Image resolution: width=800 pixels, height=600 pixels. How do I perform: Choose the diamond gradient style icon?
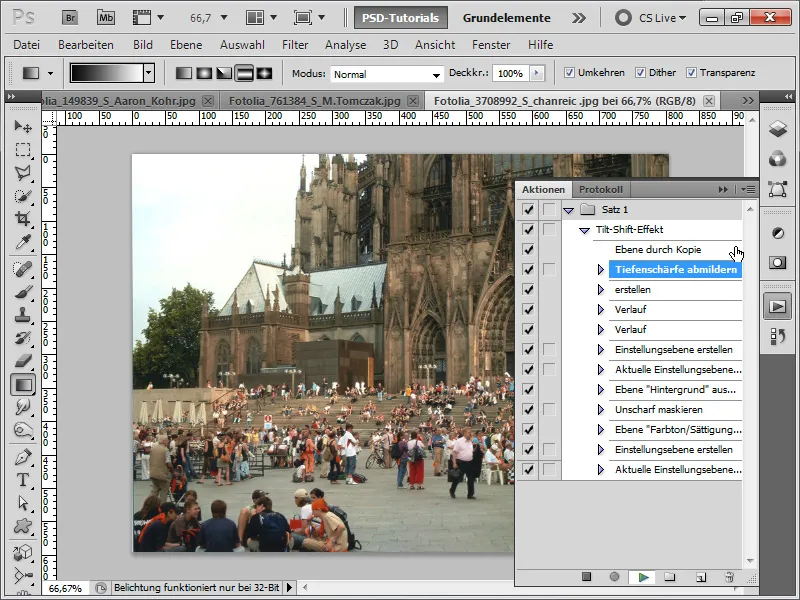tap(264, 73)
